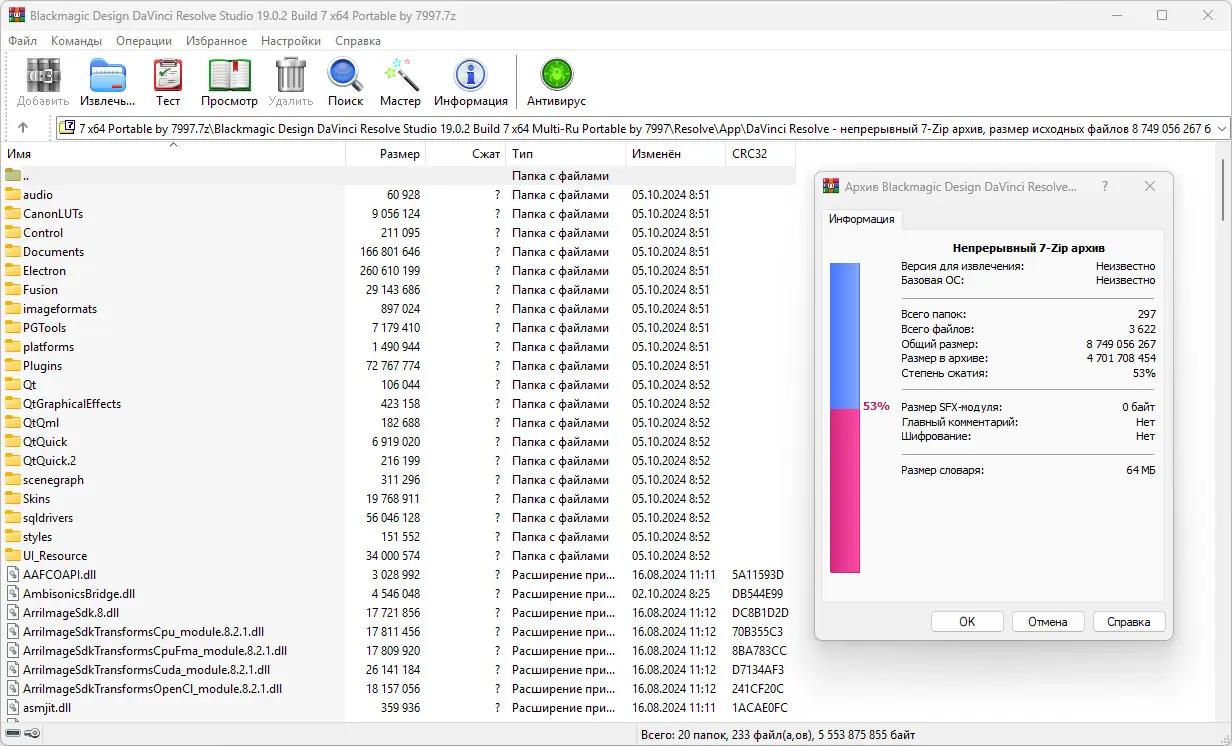The image size is (1232, 746).
Task: Sort by the Изменён column header
Action: (x=676, y=154)
